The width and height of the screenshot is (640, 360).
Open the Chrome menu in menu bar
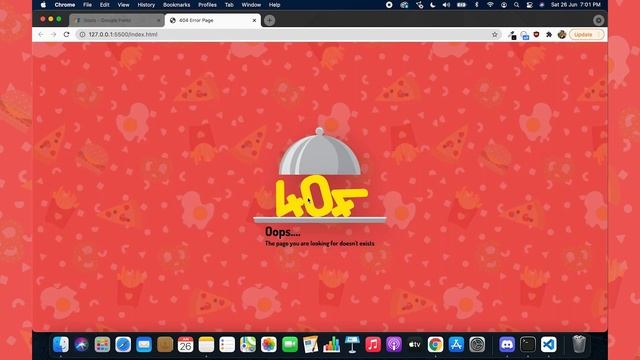[x=65, y=5]
